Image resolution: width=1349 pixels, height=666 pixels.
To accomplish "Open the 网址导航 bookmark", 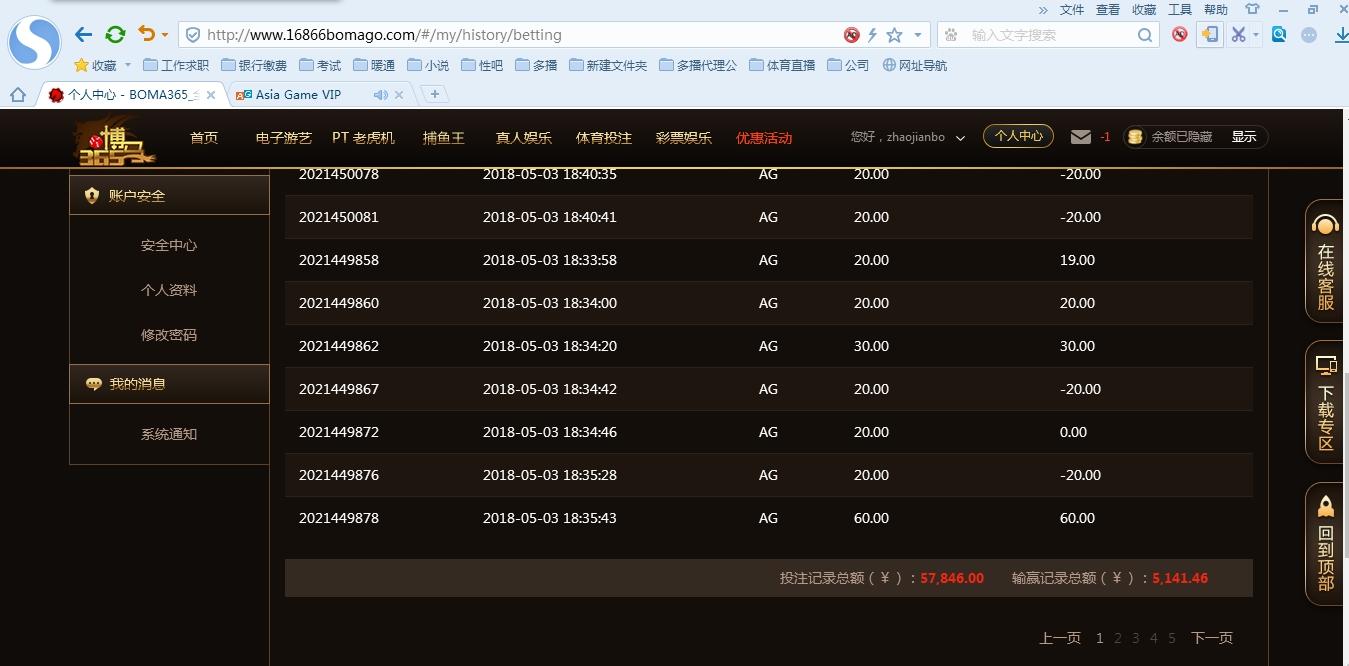I will click(x=915, y=65).
